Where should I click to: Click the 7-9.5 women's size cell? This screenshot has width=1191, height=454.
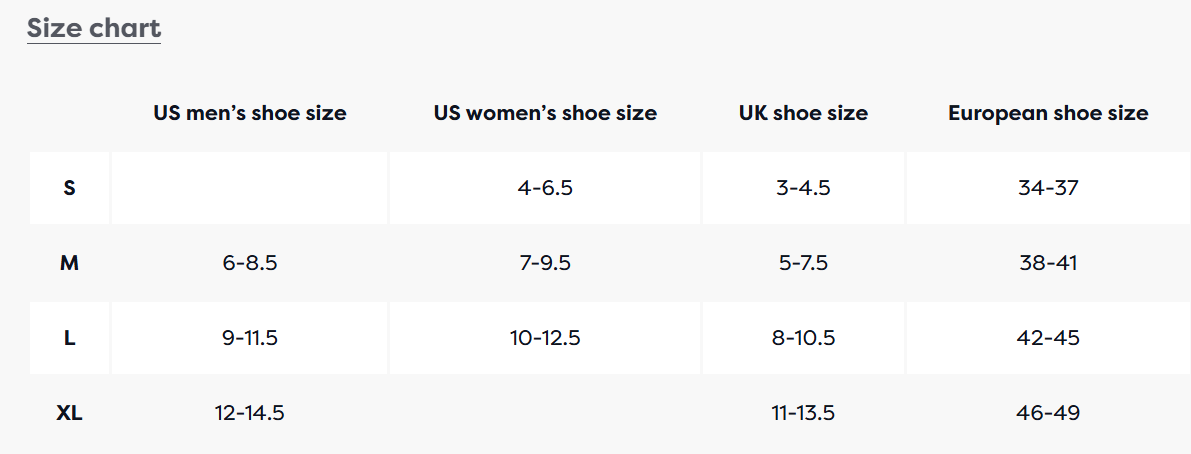point(545,263)
